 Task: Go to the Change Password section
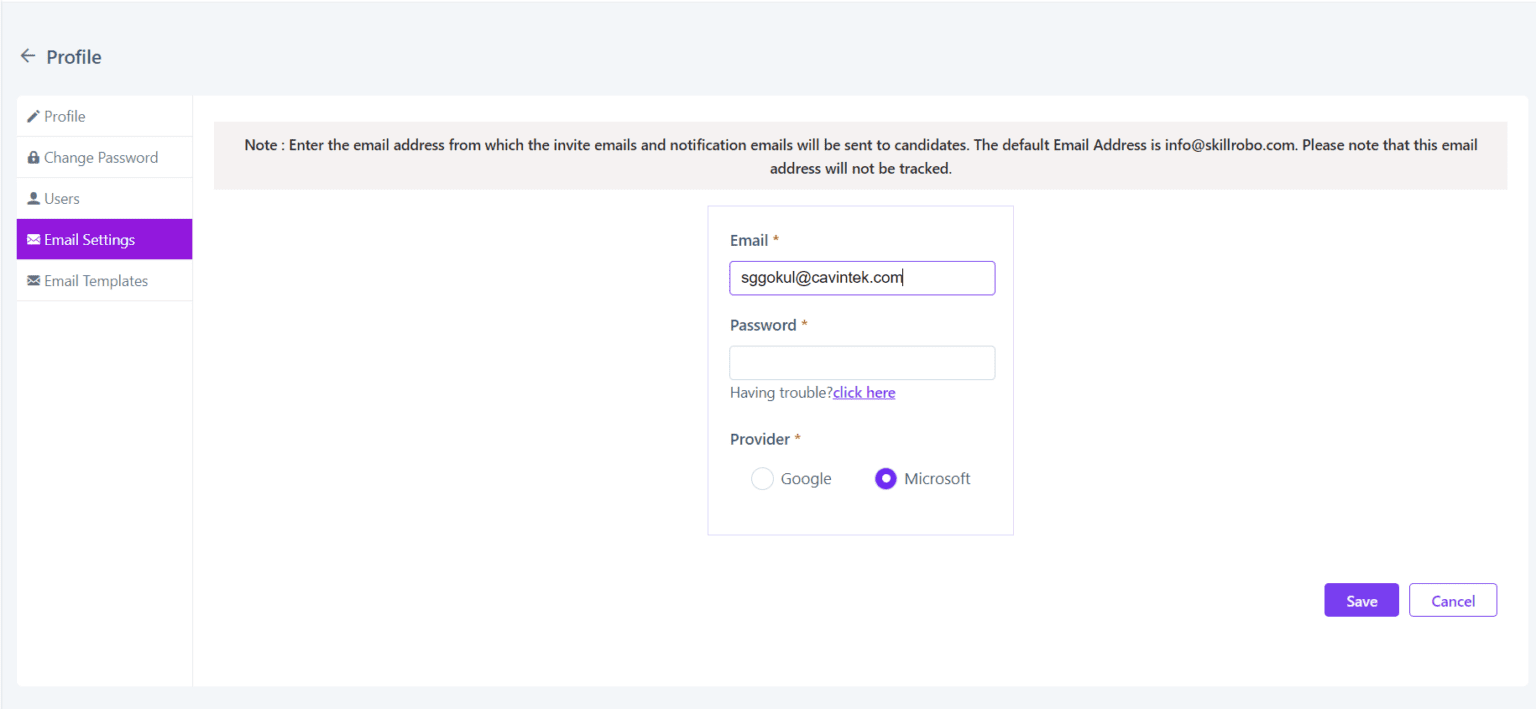(100, 157)
